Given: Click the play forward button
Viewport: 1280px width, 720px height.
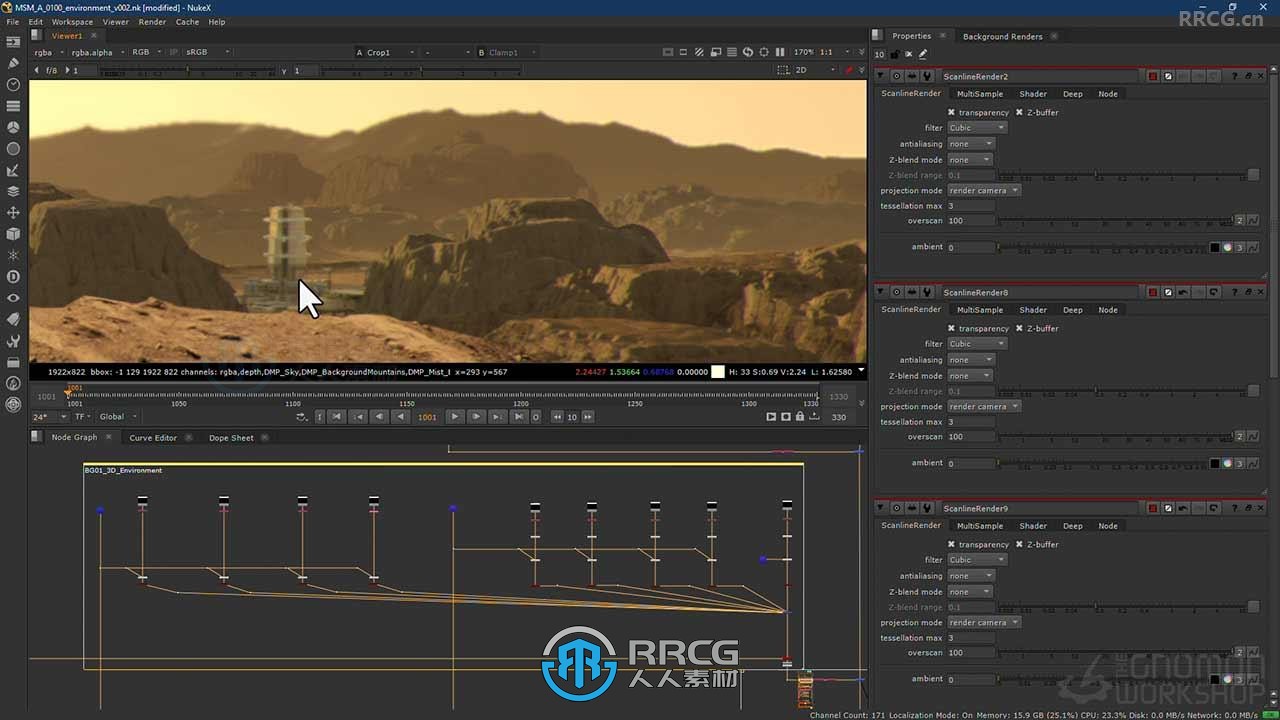Looking at the screenshot, I should pyautogui.click(x=454, y=417).
